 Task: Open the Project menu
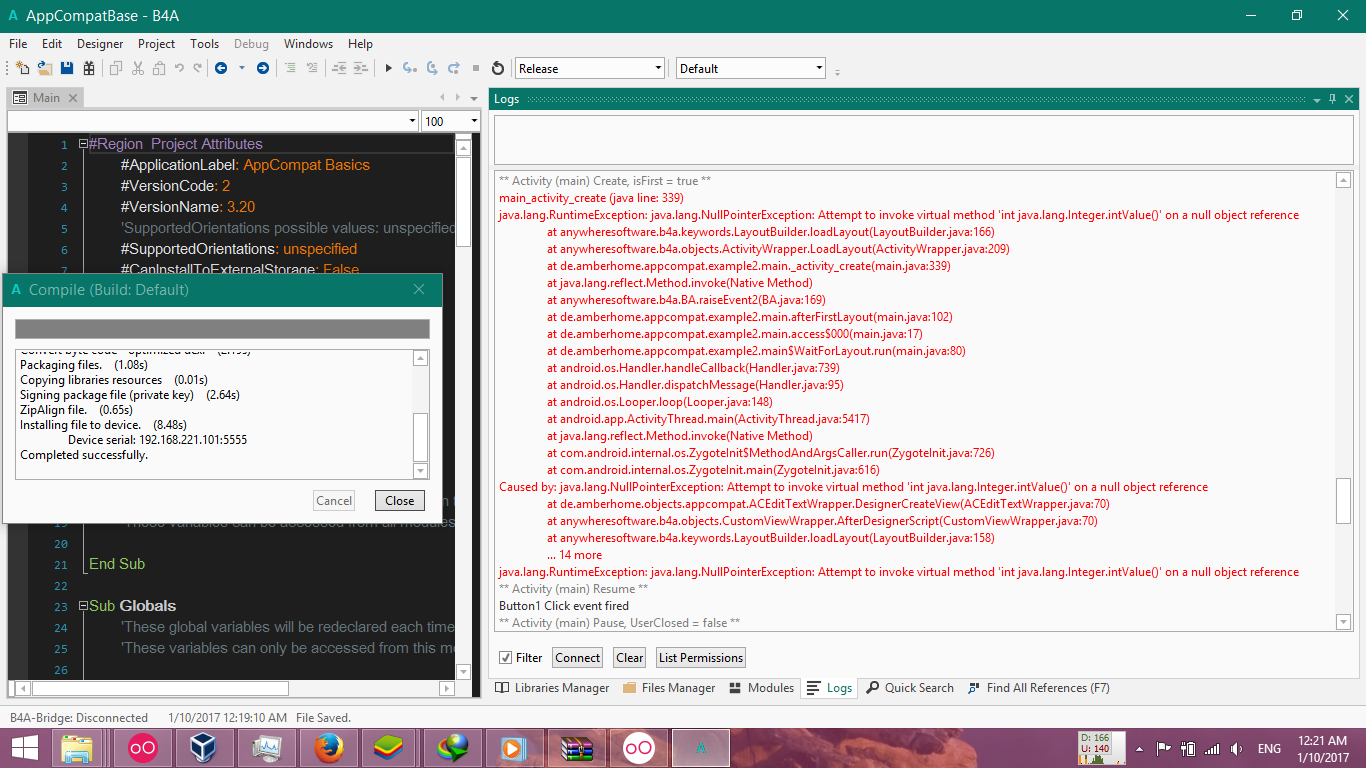tap(156, 44)
